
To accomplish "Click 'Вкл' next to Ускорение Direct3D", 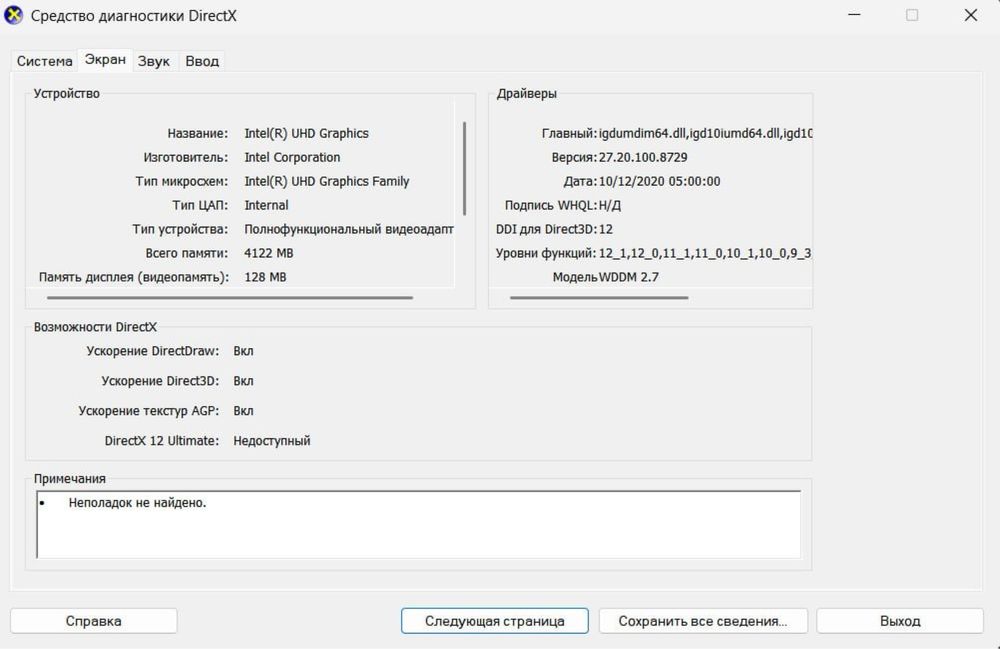I will click(243, 381).
